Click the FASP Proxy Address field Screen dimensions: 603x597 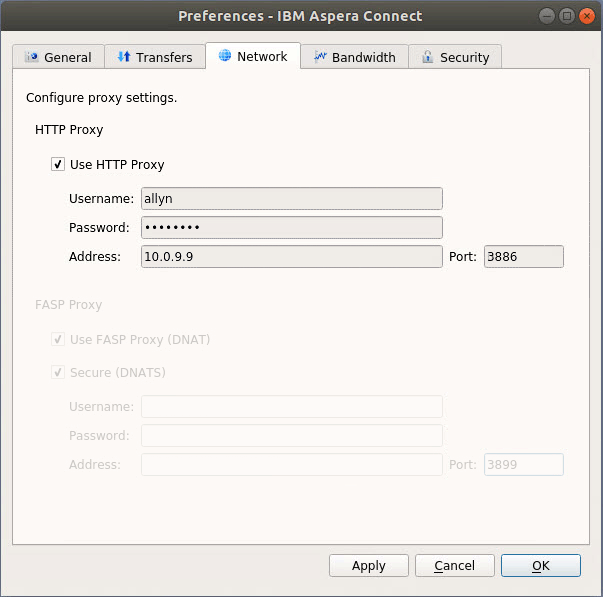[291, 465]
